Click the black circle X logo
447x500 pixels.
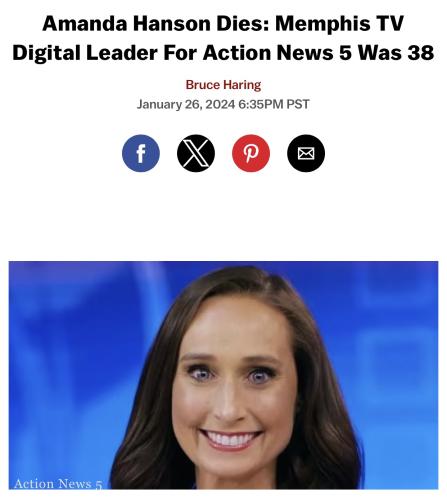196,153
